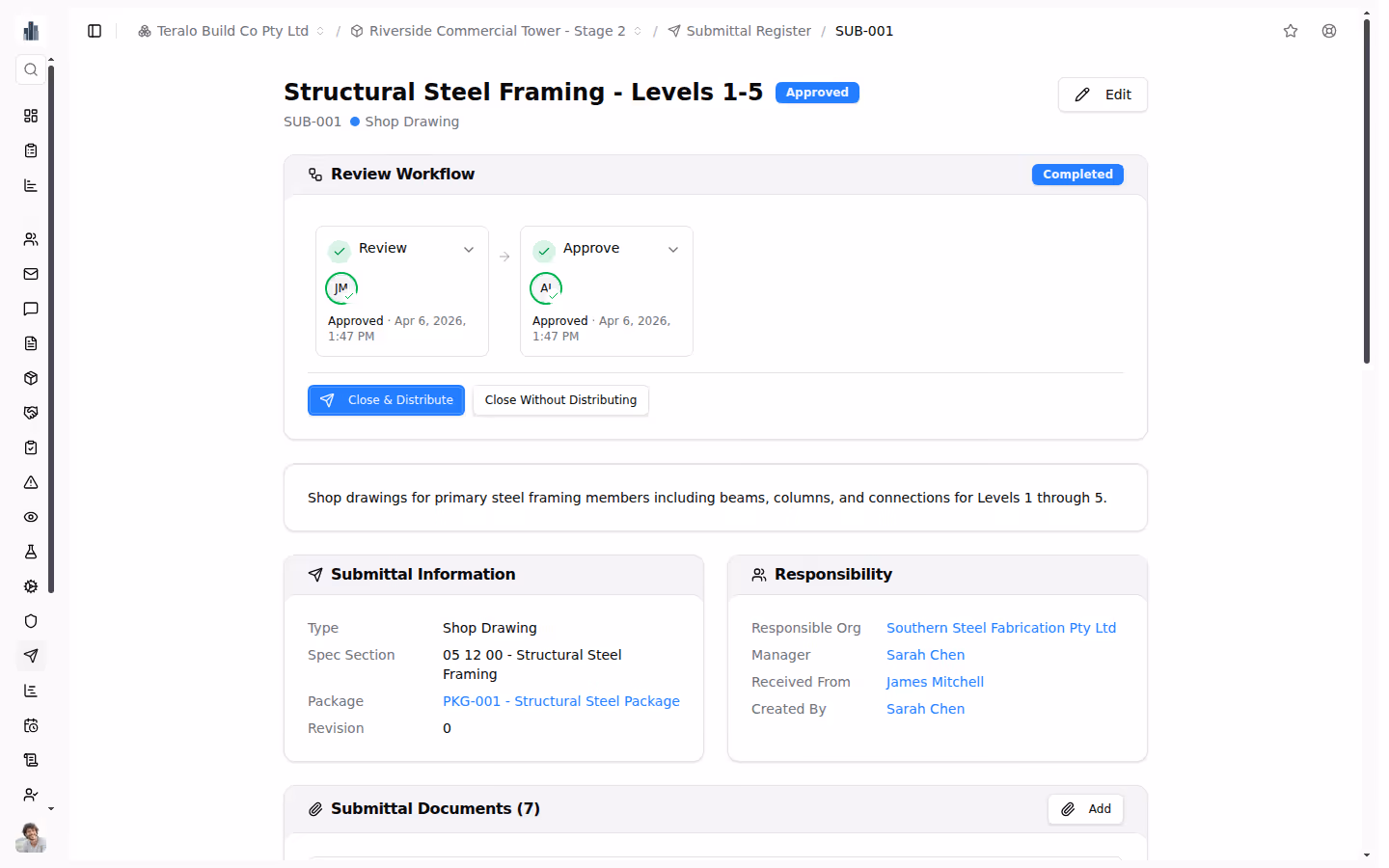Click the Submittal Documents (7) heading
Image resolution: width=1389 pixels, height=868 pixels.
(435, 809)
